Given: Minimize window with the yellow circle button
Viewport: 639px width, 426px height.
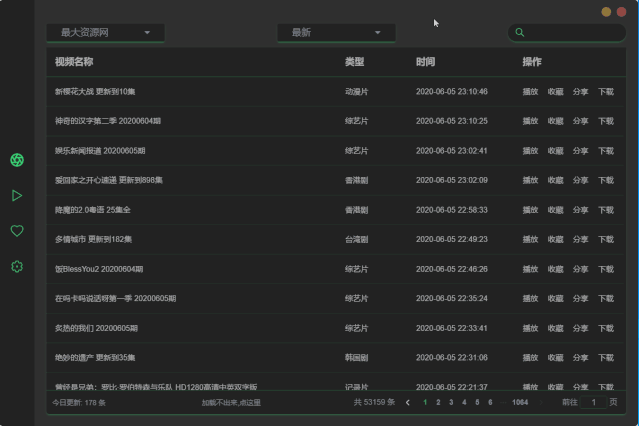Looking at the screenshot, I should (x=606, y=12).
